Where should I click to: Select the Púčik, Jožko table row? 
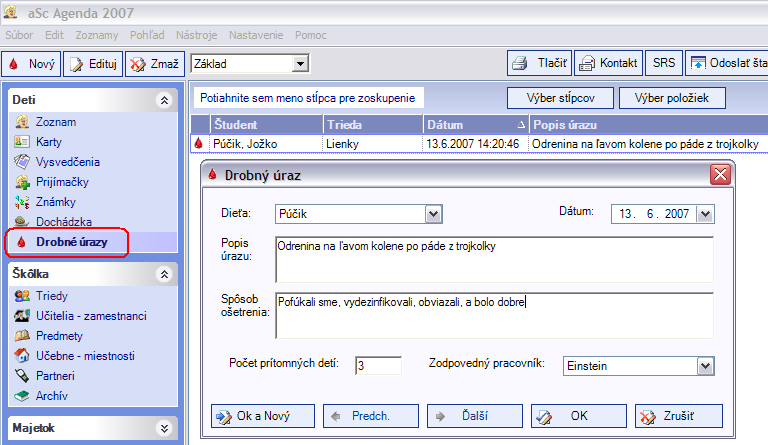coord(479,143)
